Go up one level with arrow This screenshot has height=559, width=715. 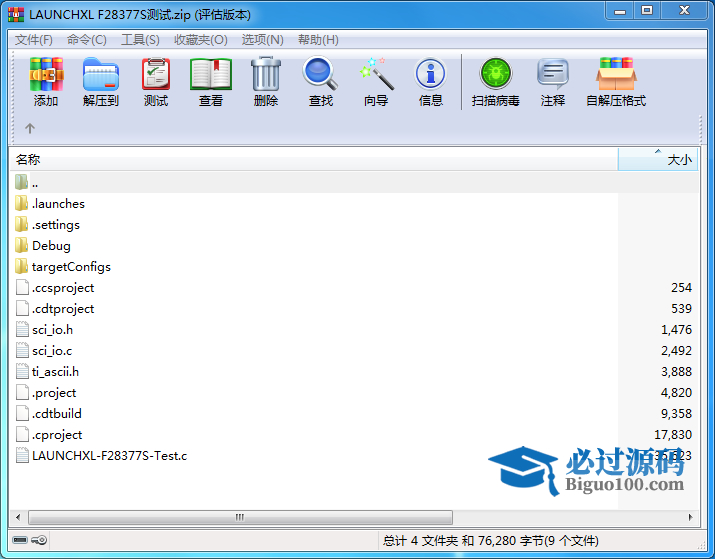point(30,129)
